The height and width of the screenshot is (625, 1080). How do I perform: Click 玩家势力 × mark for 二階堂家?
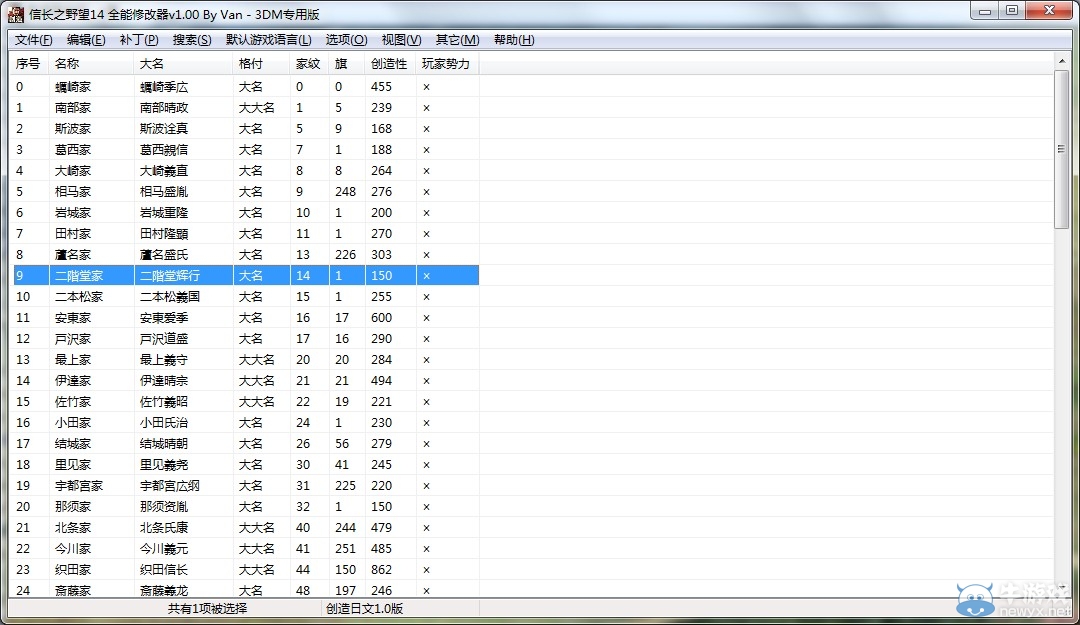(426, 276)
